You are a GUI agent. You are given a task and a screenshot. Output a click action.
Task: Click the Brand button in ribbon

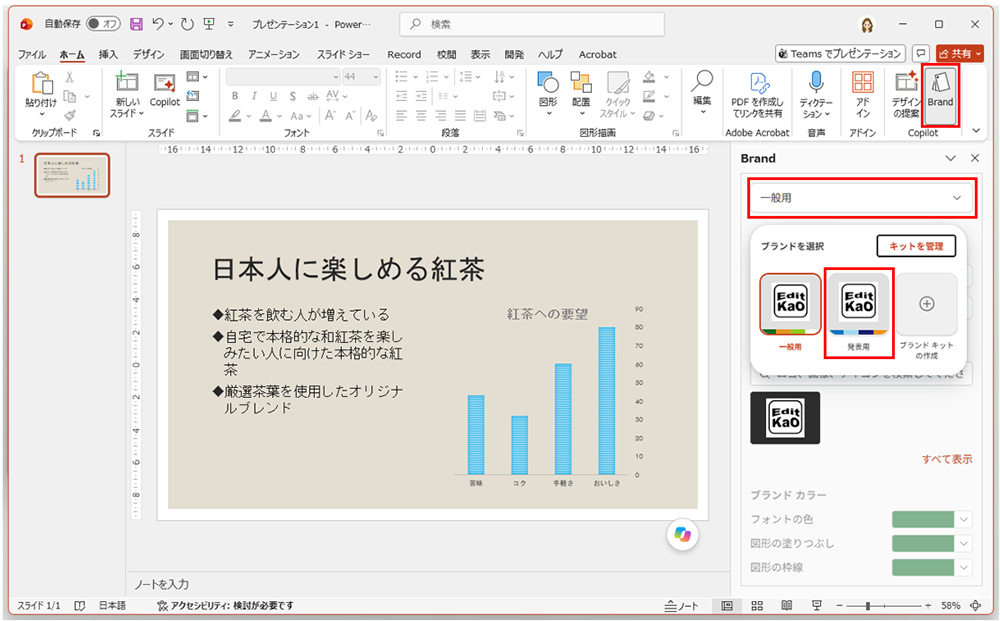tap(940, 94)
